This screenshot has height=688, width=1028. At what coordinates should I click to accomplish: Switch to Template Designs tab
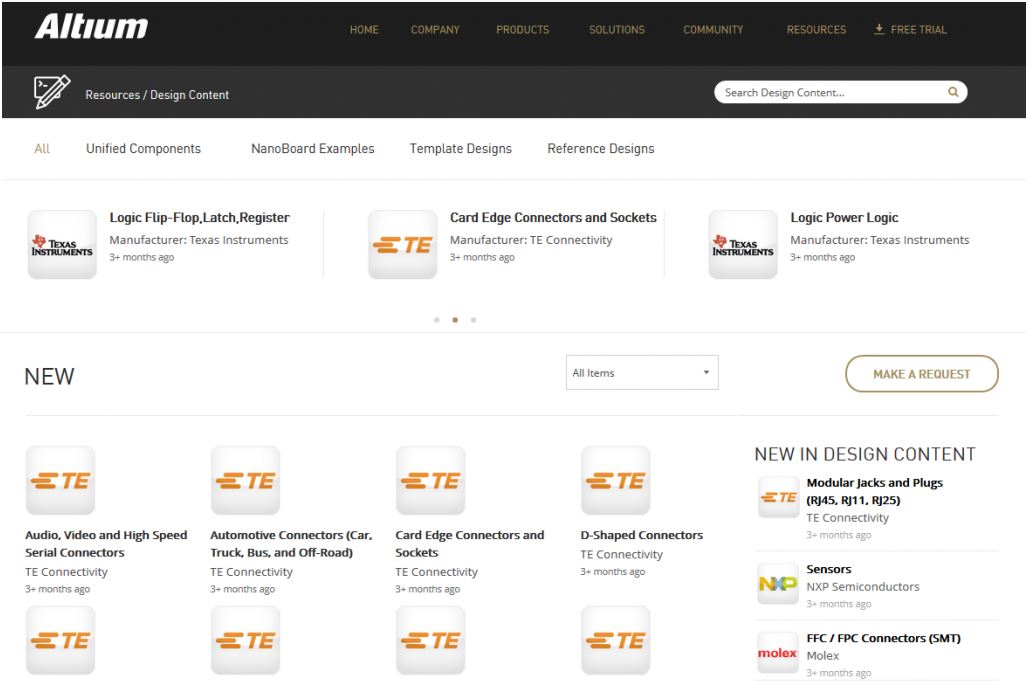point(461,149)
